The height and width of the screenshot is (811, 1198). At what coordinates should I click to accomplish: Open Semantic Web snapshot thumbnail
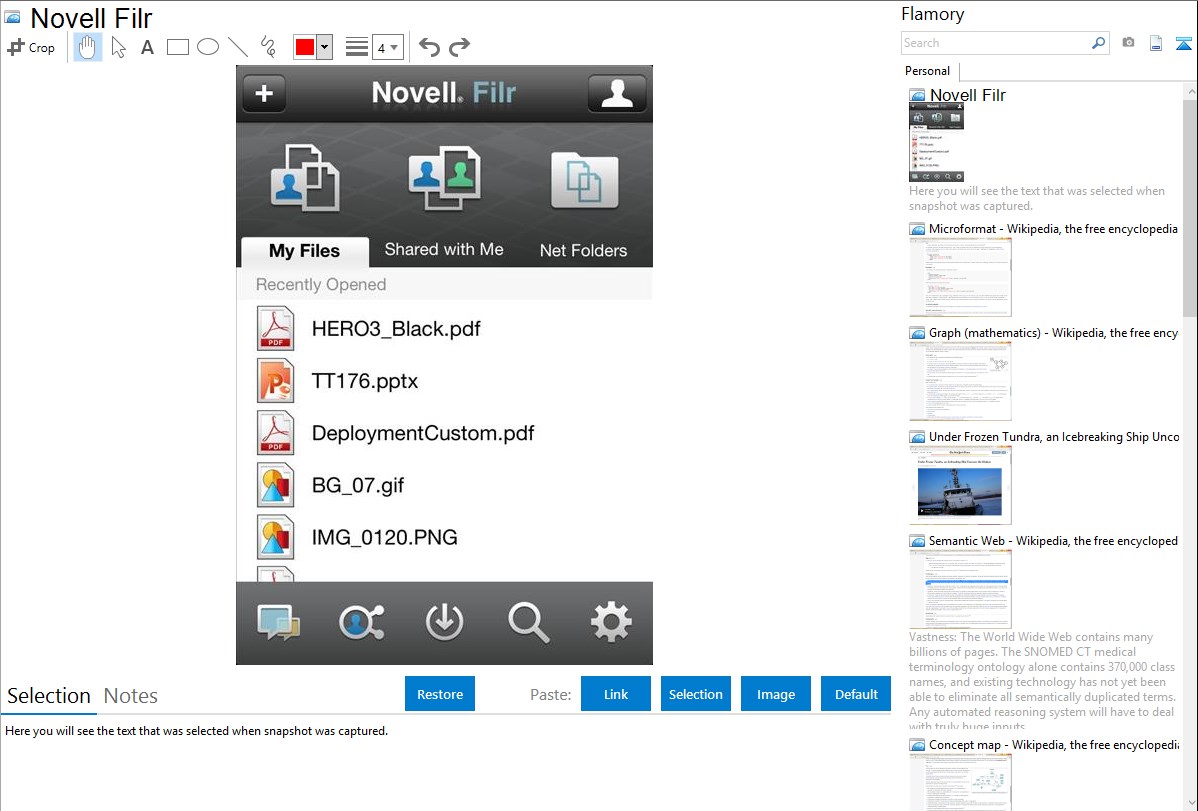coord(960,589)
